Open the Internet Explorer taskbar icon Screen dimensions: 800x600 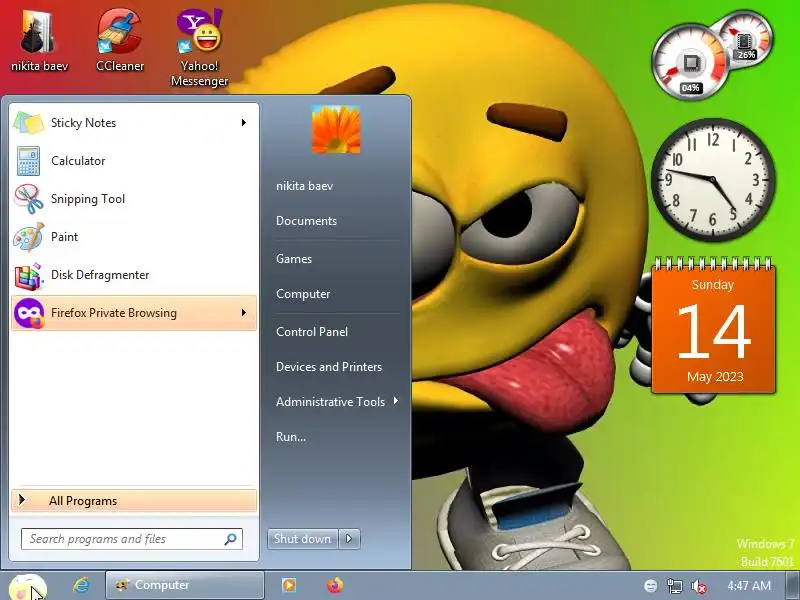point(81,585)
